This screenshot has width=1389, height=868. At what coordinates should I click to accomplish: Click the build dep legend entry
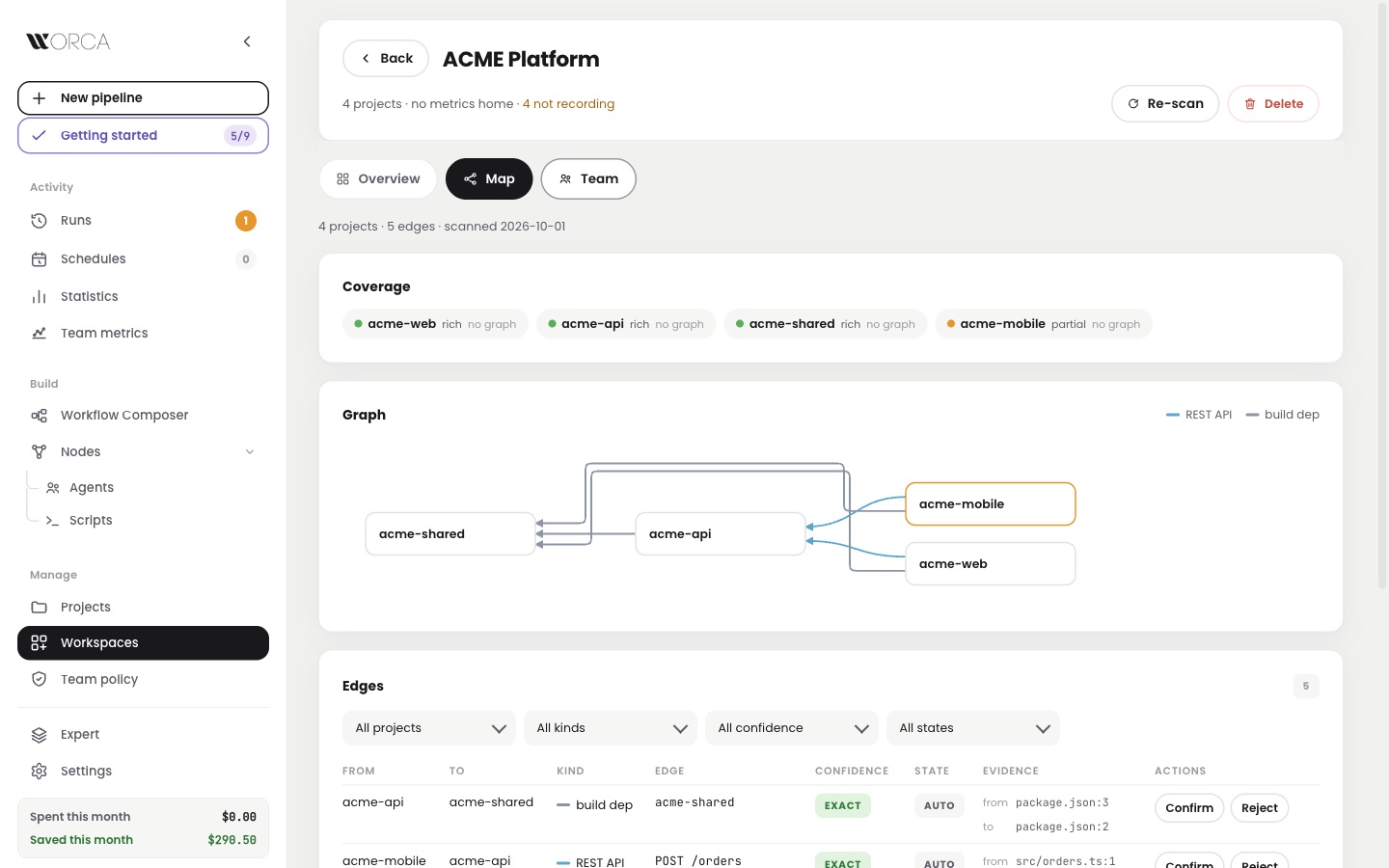(1283, 415)
